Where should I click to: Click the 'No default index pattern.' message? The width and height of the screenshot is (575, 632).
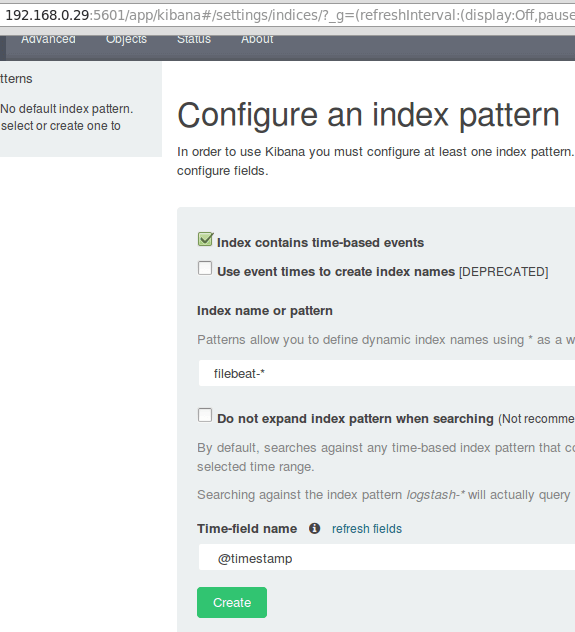coord(66,109)
